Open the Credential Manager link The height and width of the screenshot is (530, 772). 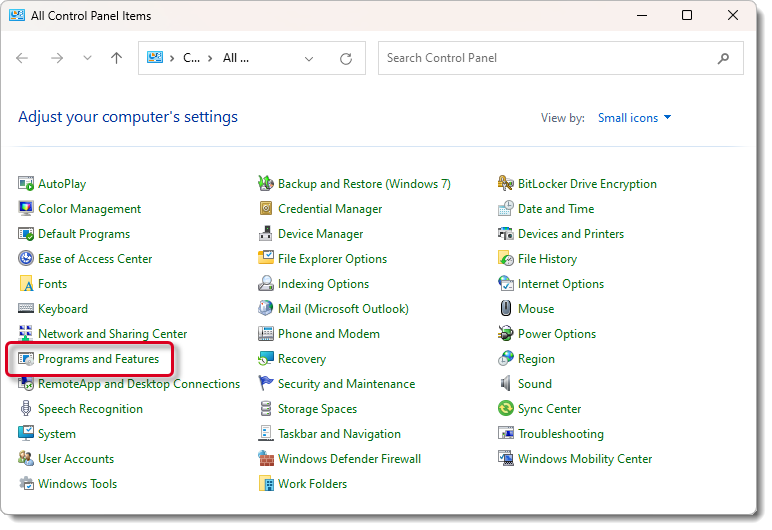point(330,209)
